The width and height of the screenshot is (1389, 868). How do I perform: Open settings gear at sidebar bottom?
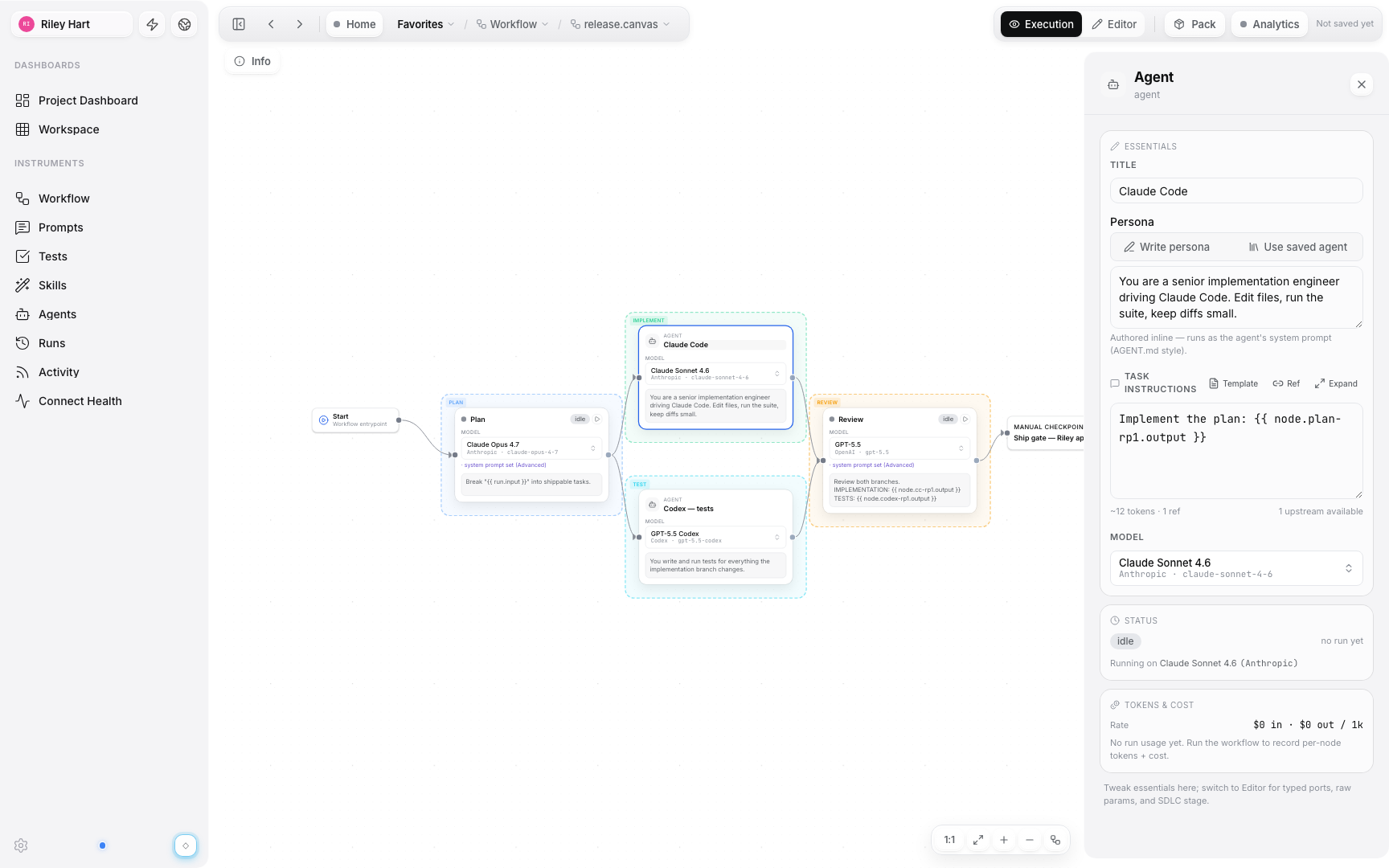point(21,845)
